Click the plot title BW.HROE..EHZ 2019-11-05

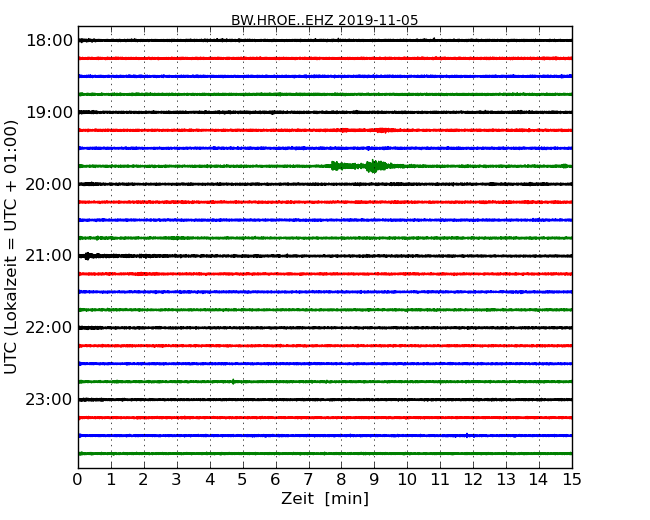324,20
